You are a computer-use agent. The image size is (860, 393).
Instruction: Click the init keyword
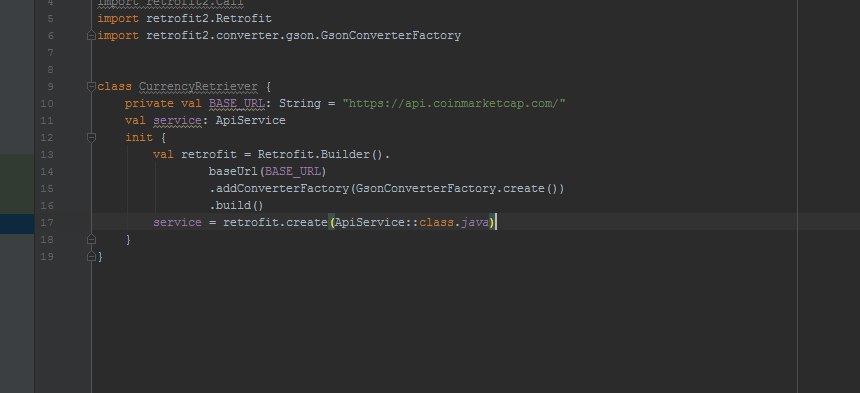pyautogui.click(x=139, y=137)
